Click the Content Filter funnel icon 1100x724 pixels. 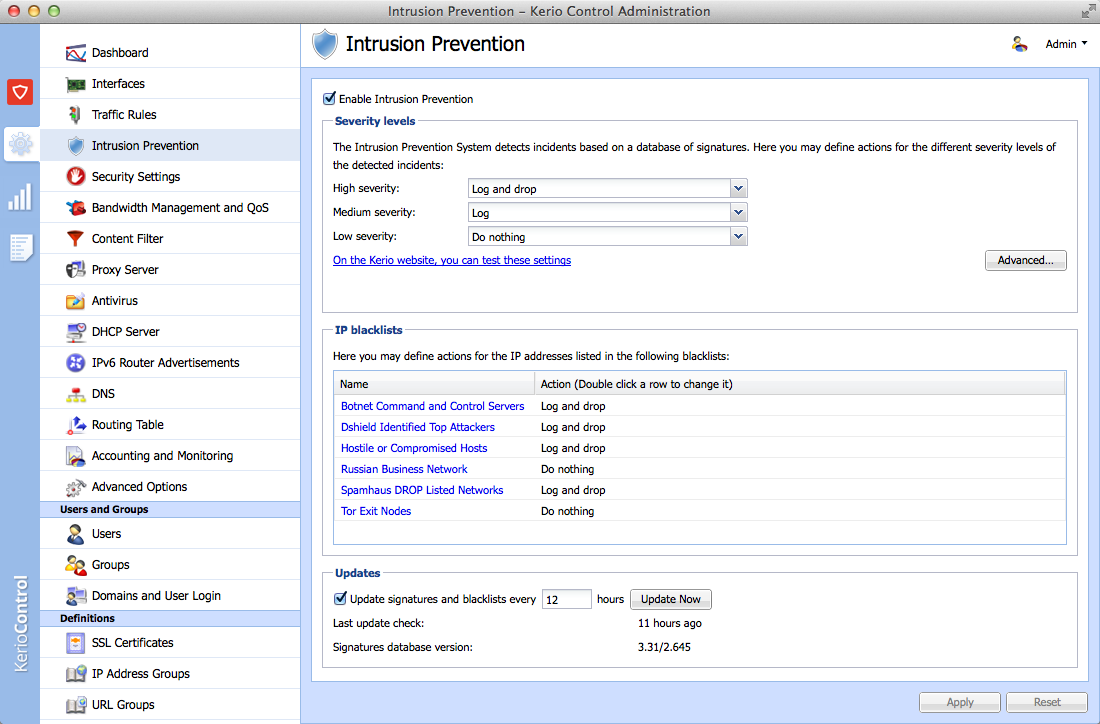(75, 239)
